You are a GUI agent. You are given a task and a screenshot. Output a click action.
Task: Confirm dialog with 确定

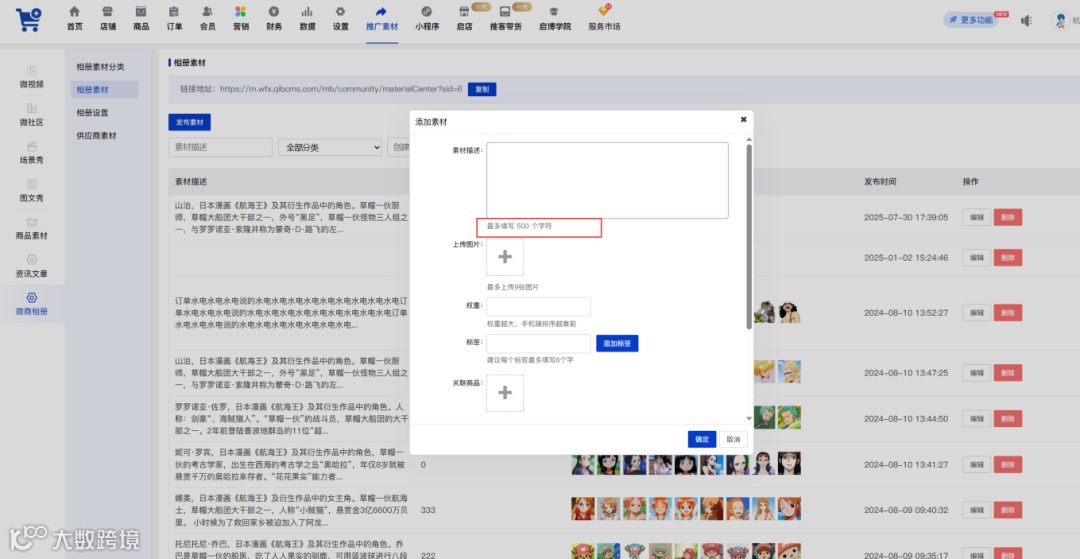(x=702, y=439)
